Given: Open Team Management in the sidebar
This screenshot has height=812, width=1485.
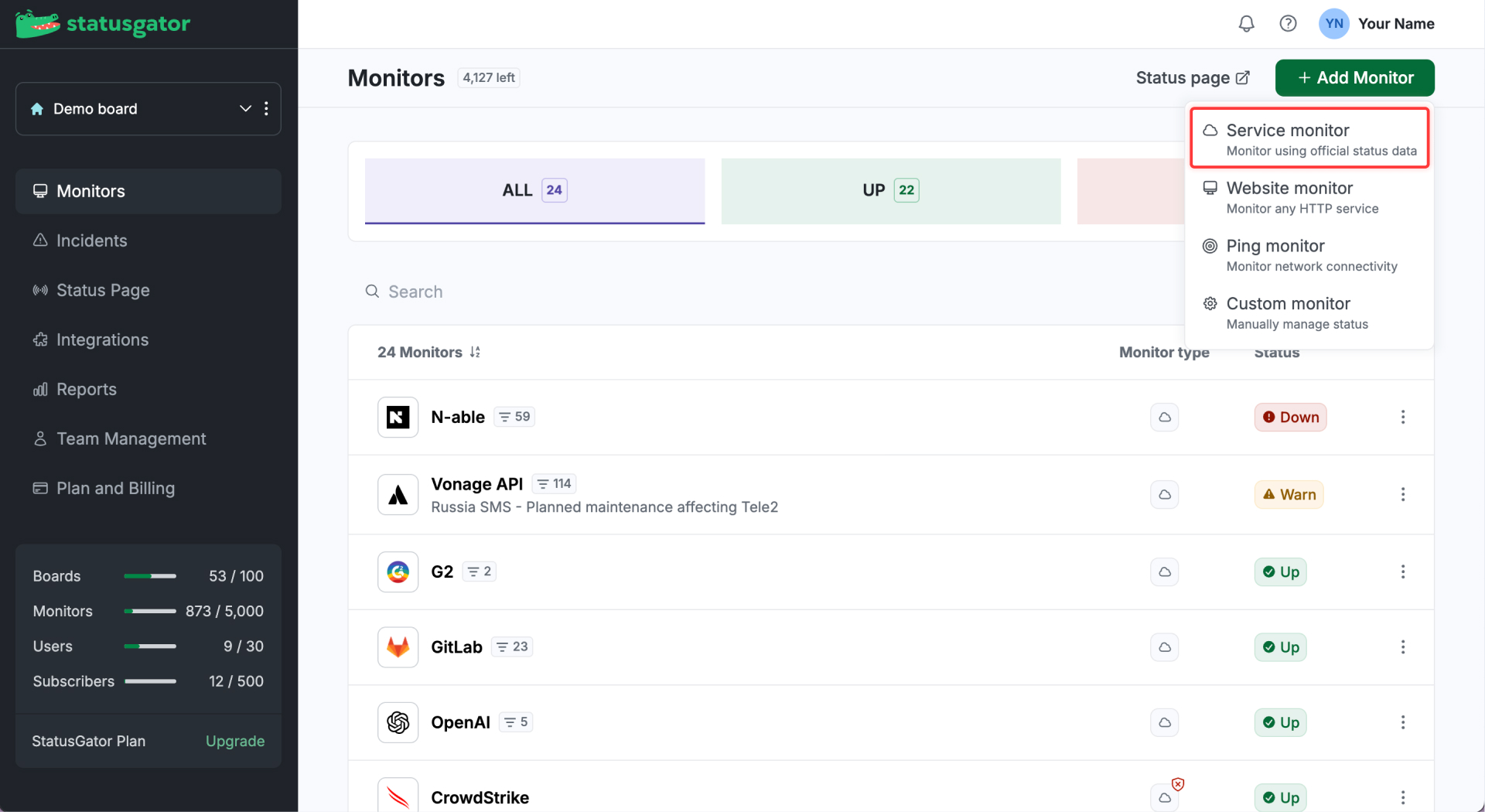Looking at the screenshot, I should pyautogui.click(x=148, y=438).
